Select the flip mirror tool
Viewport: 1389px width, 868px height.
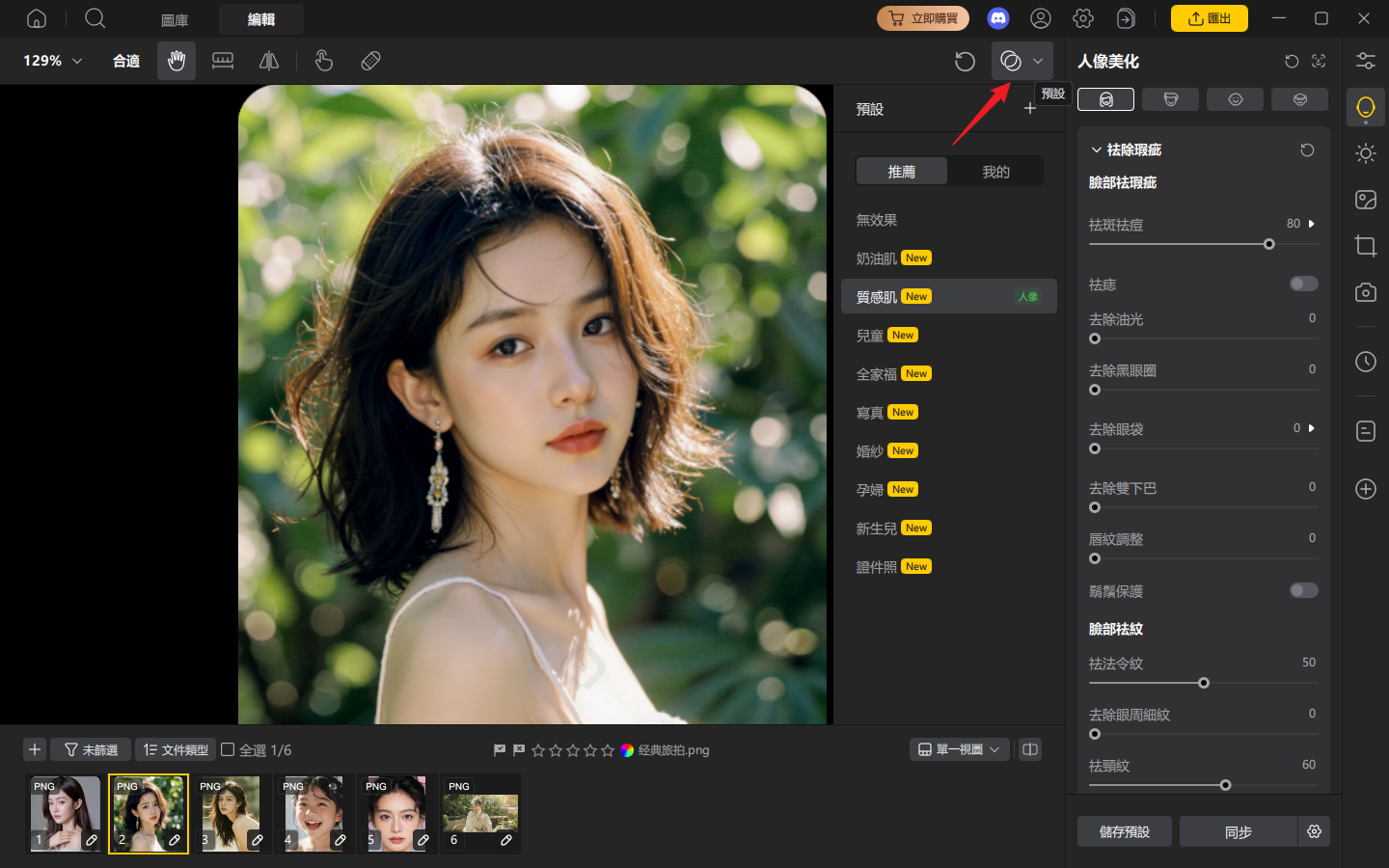click(x=269, y=61)
